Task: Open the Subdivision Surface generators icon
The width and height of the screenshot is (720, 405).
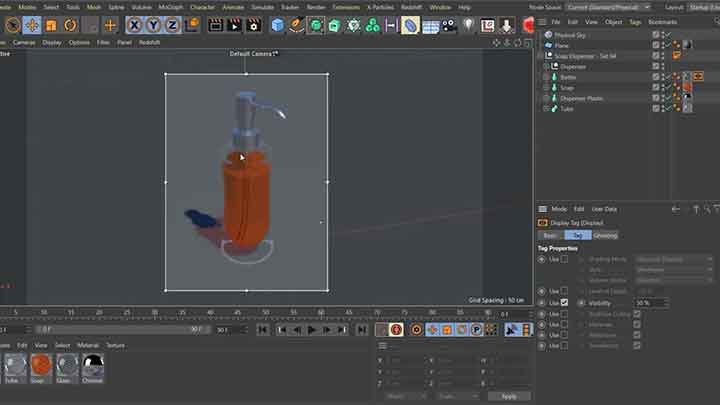Action: point(316,25)
